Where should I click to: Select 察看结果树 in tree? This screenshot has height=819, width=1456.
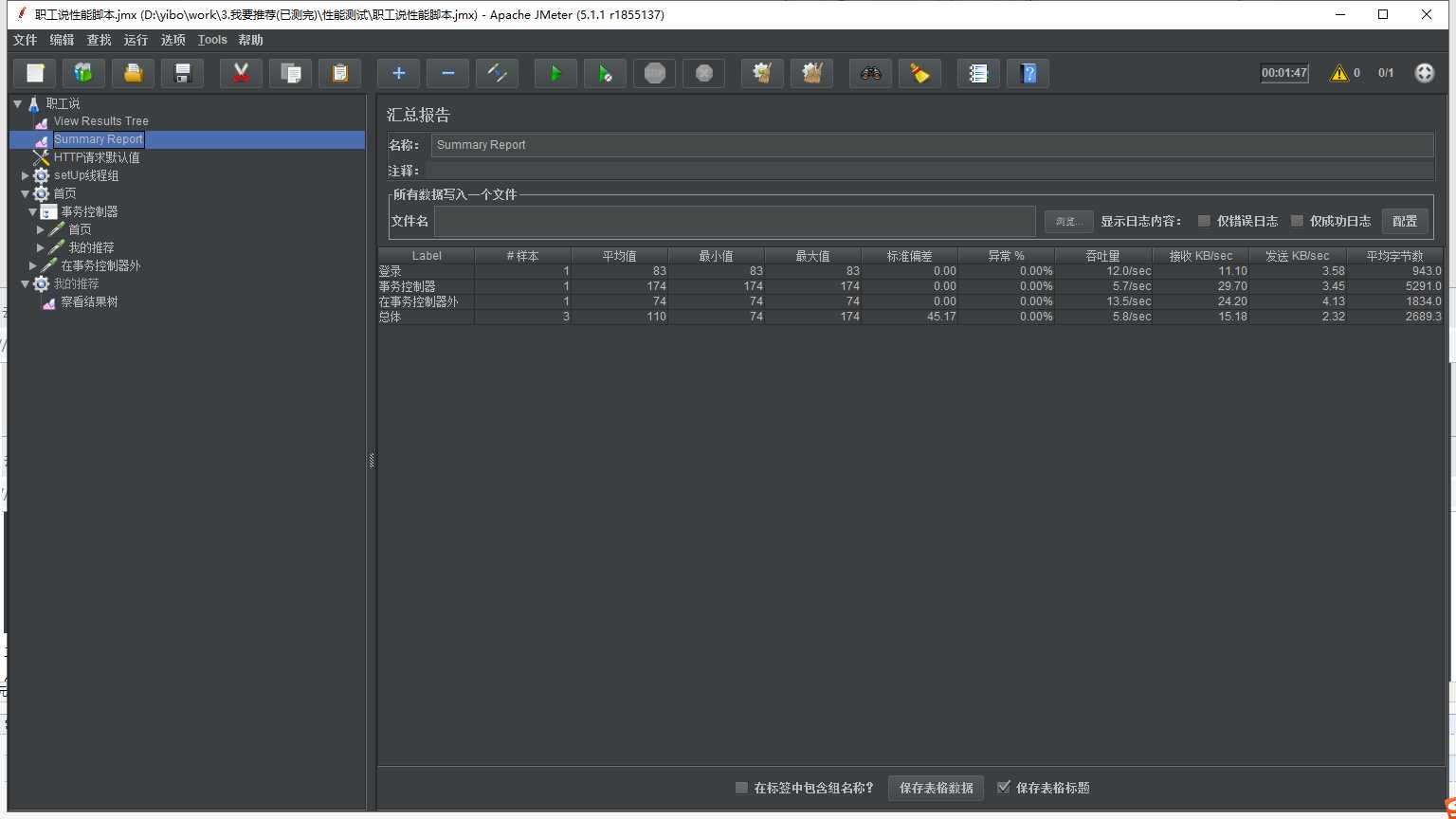click(x=89, y=301)
